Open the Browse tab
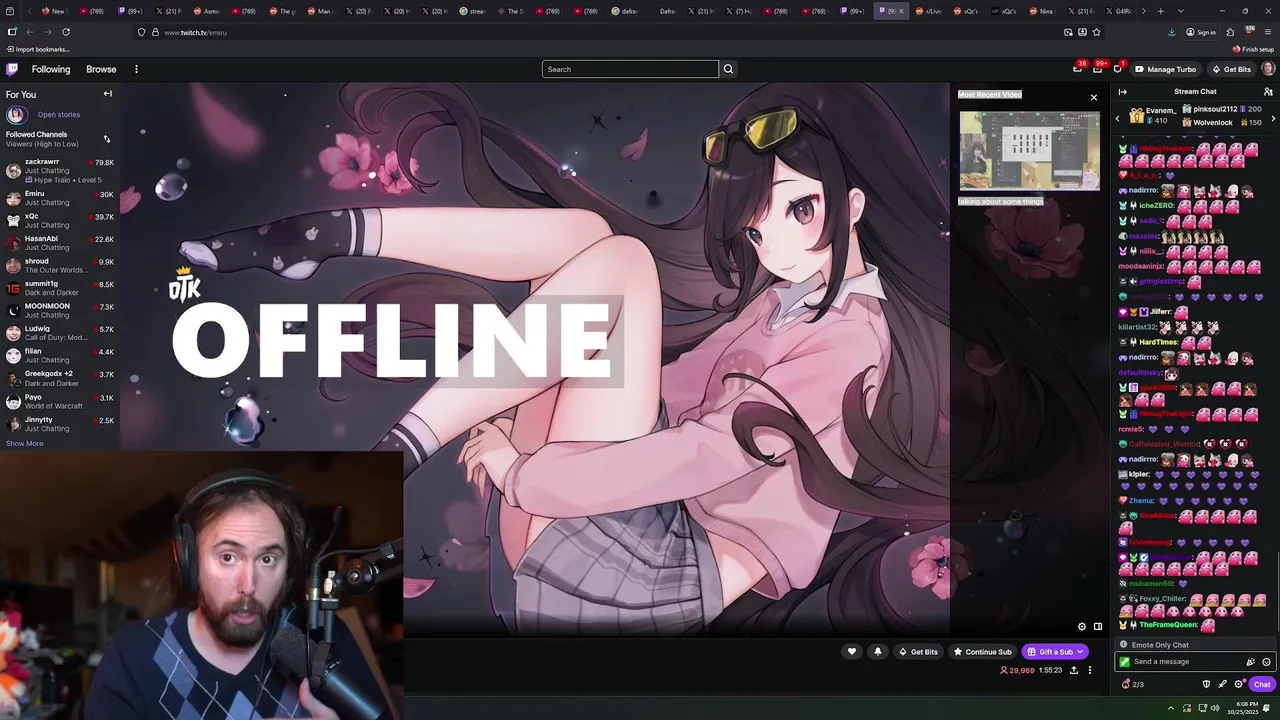The width and height of the screenshot is (1280, 720). click(101, 69)
